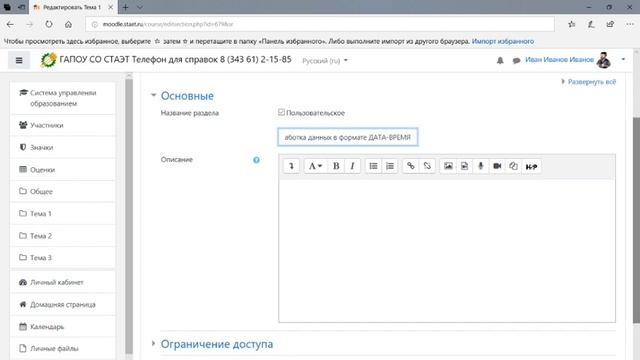The image size is (640, 360).
Task: Click the browser home icon
Action: pyautogui.click(x=68, y=24)
